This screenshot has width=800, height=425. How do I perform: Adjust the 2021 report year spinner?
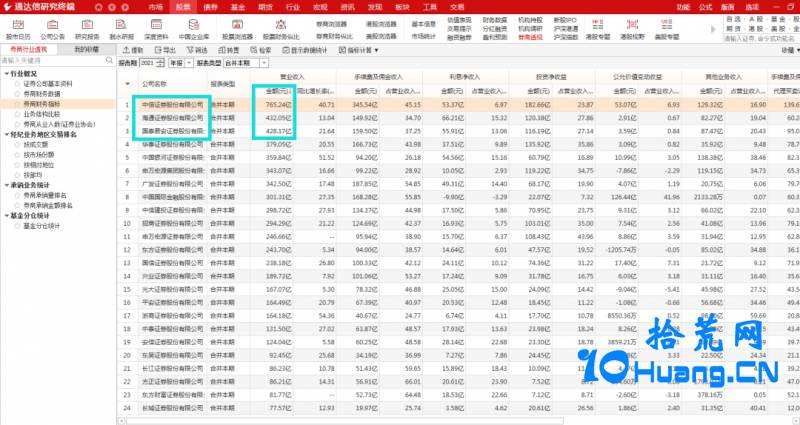[x=160, y=63]
